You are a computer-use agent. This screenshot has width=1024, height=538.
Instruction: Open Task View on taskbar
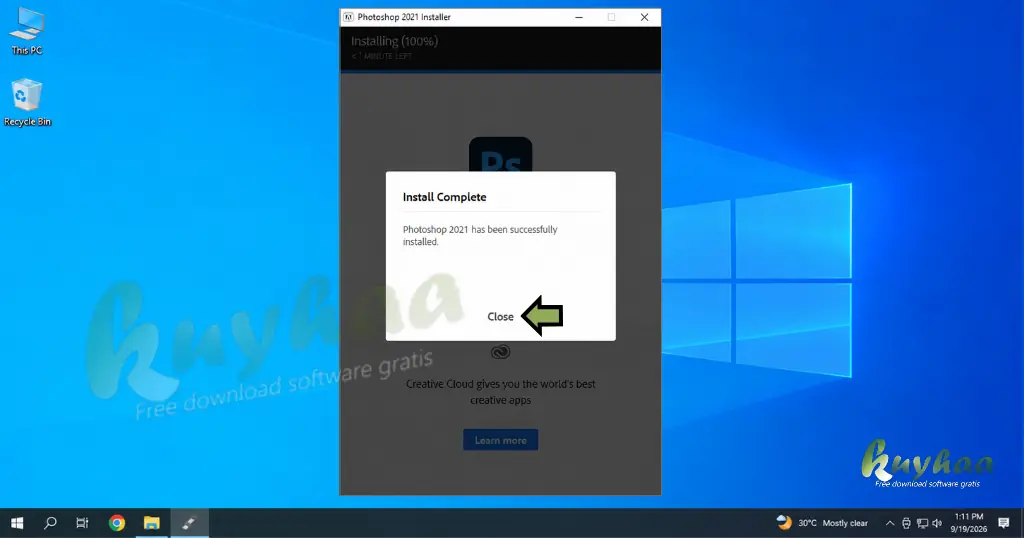(x=82, y=523)
